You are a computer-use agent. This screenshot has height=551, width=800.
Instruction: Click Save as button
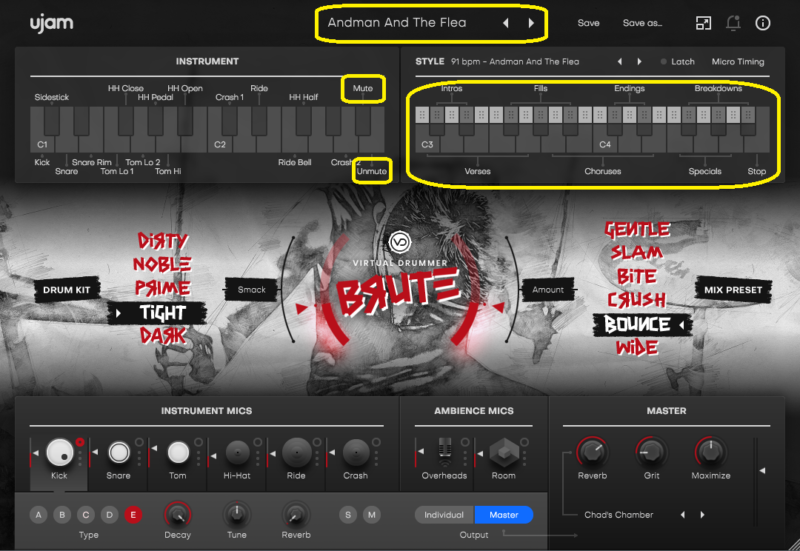(x=642, y=23)
